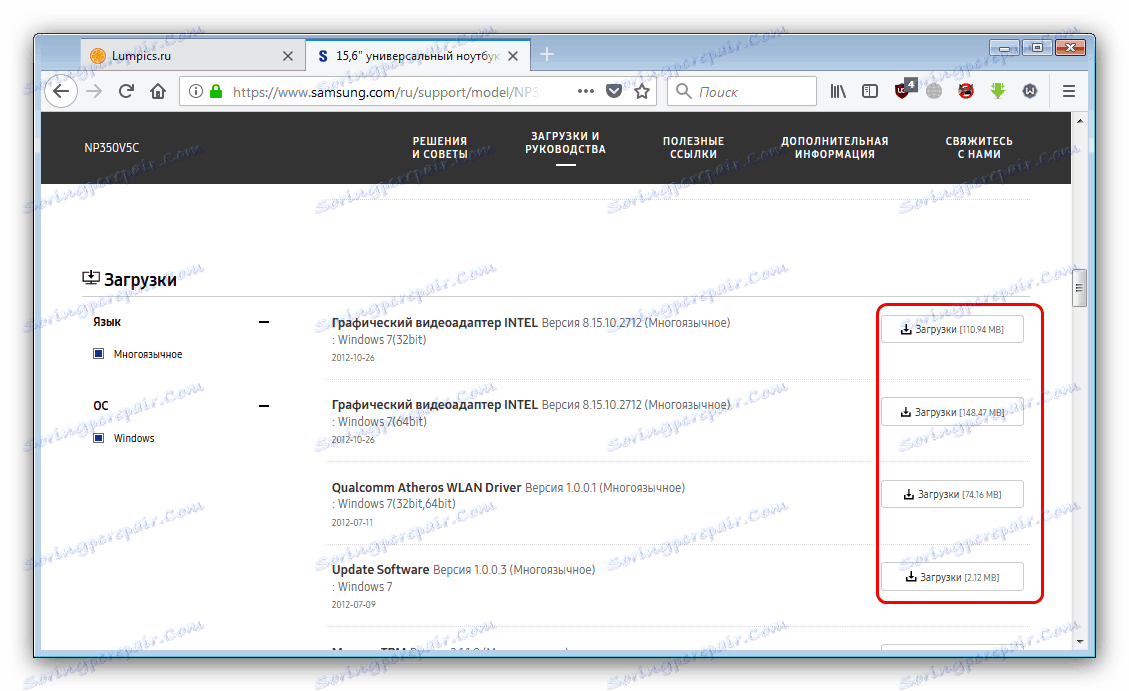Click the gray globe extension icon

[x=934, y=91]
